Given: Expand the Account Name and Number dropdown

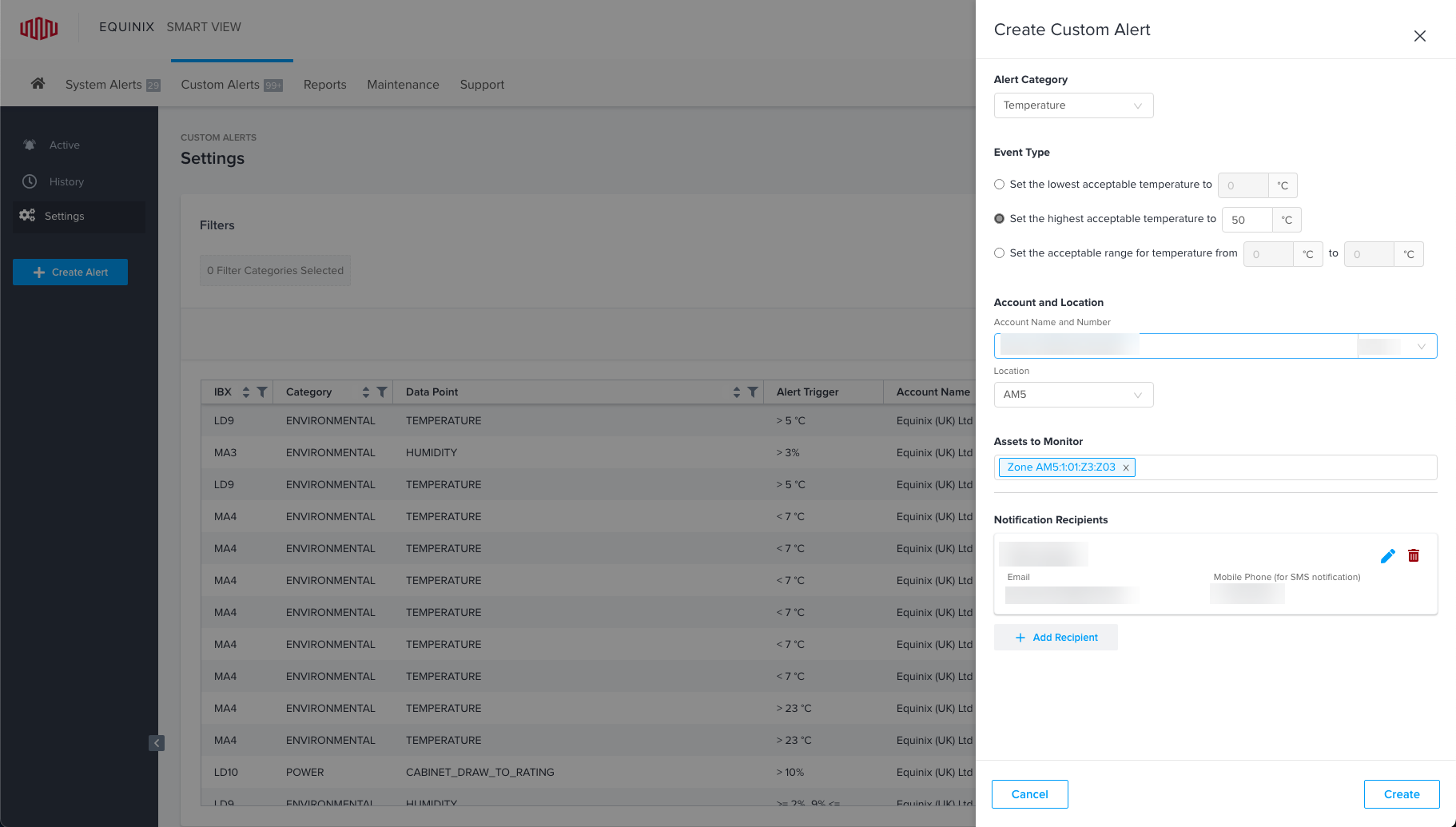Looking at the screenshot, I should 1215,346.
